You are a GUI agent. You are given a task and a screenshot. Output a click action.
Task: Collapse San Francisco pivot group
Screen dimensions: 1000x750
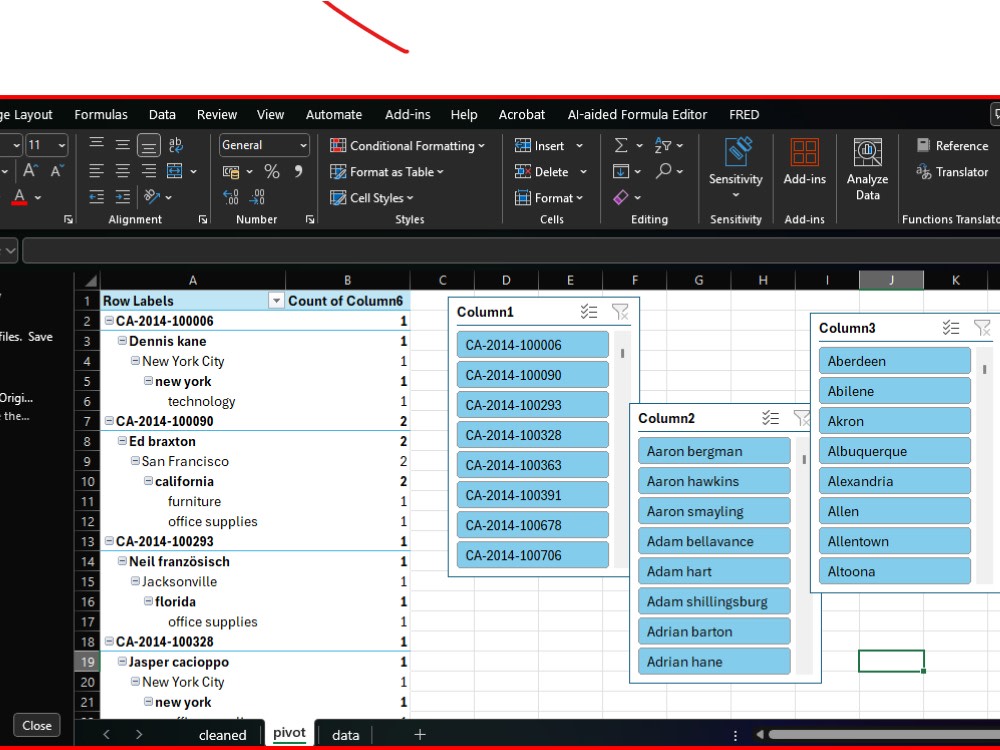click(x=135, y=460)
